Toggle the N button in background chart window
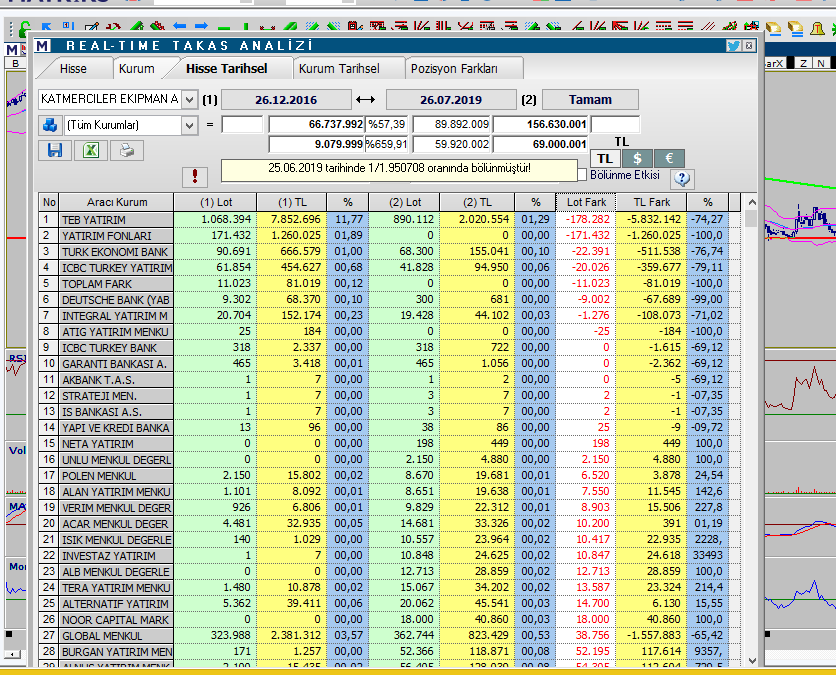Screen dimensions: 836x675 [x=821, y=63]
